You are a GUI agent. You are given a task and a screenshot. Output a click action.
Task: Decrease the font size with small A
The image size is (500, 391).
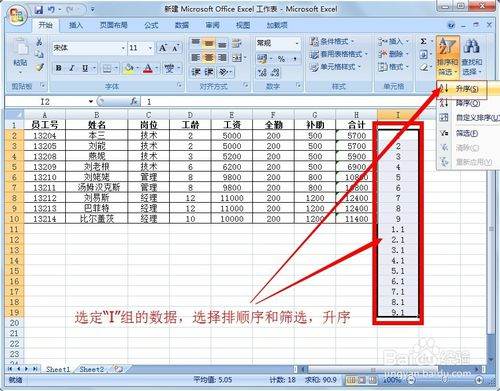(x=176, y=48)
